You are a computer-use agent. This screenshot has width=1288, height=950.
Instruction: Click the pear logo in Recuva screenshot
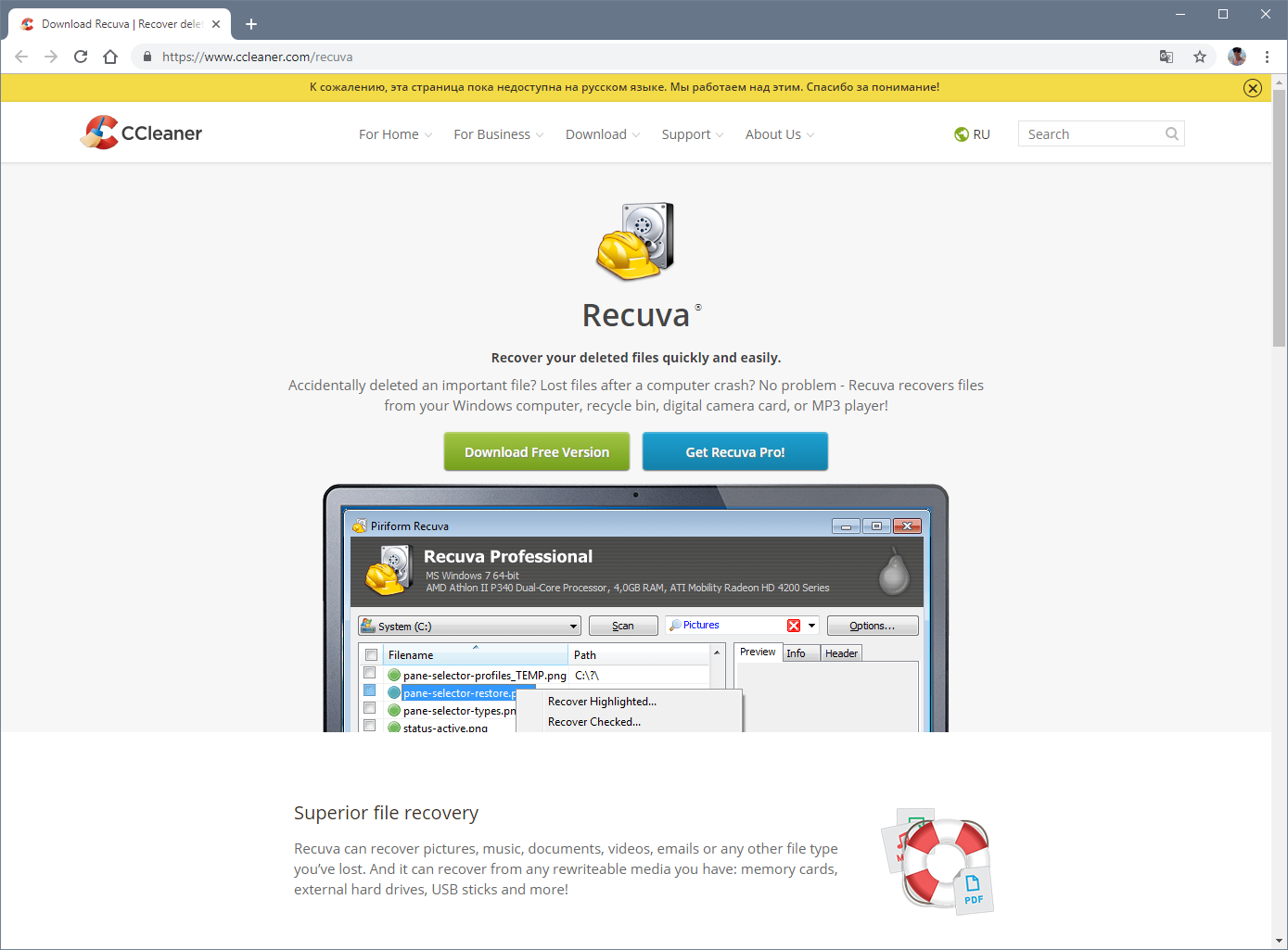tap(894, 571)
